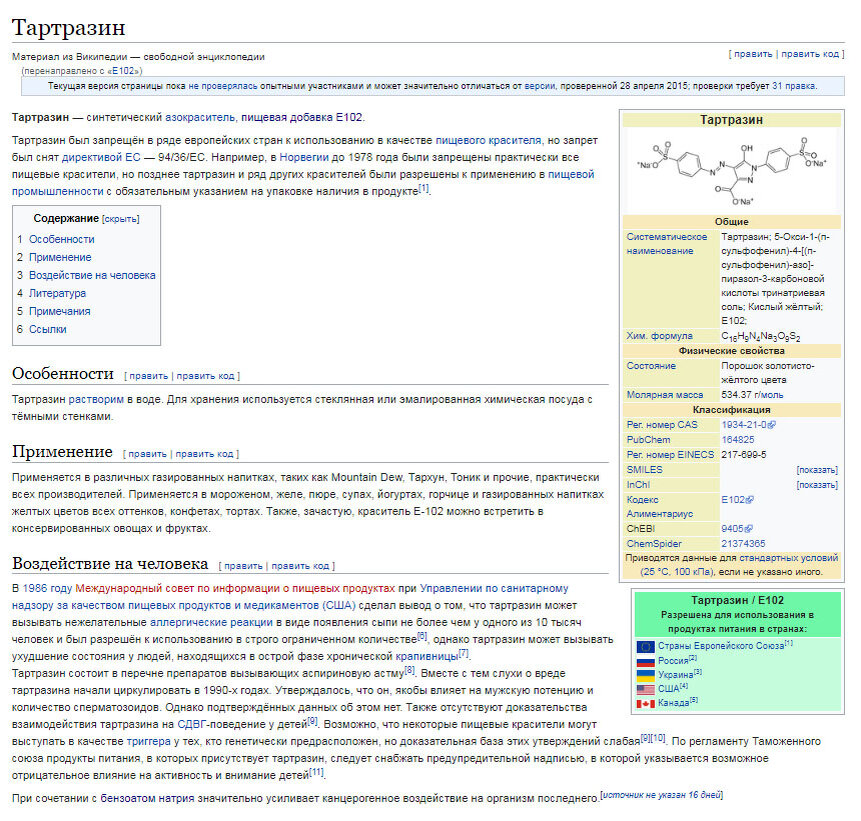Edit the 'Особенности' section via 'править'
The image size is (861, 821).
(148, 376)
